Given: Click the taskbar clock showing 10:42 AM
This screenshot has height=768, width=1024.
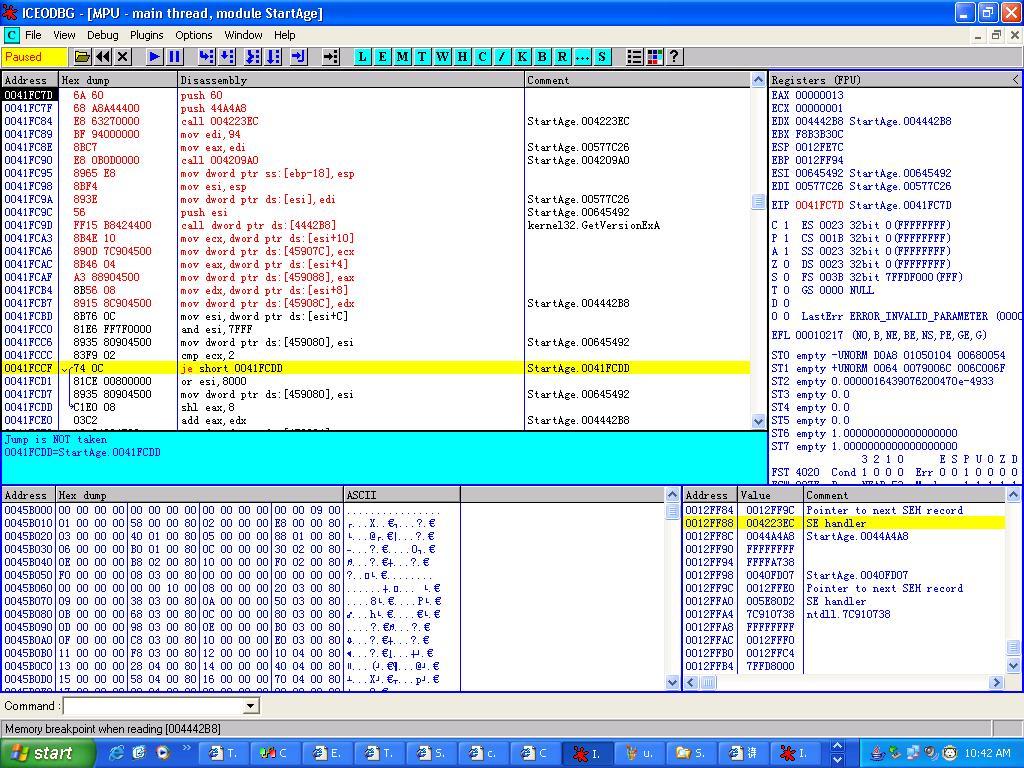Looking at the screenshot, I should 987,753.
